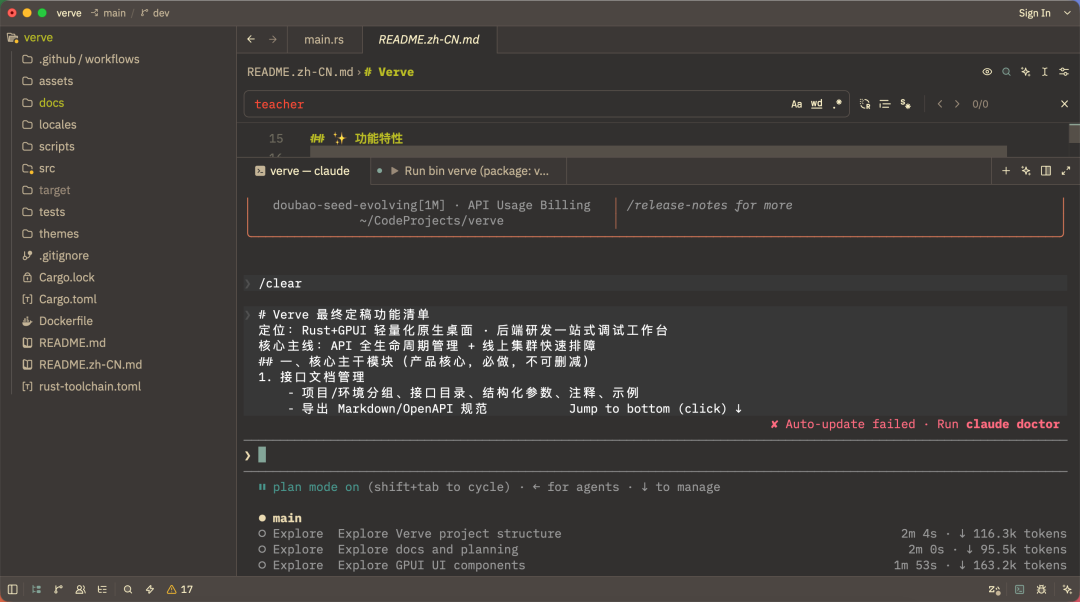Viewport: 1080px width, 602px height.
Task: Open the Collab panel people icon
Action: coord(81,590)
